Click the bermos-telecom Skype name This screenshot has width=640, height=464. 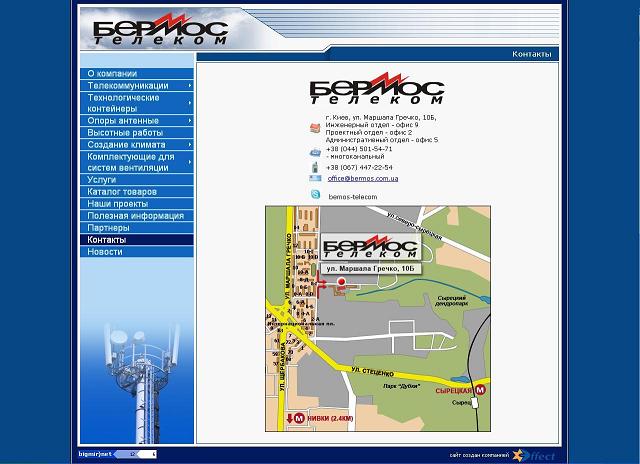(x=353, y=197)
